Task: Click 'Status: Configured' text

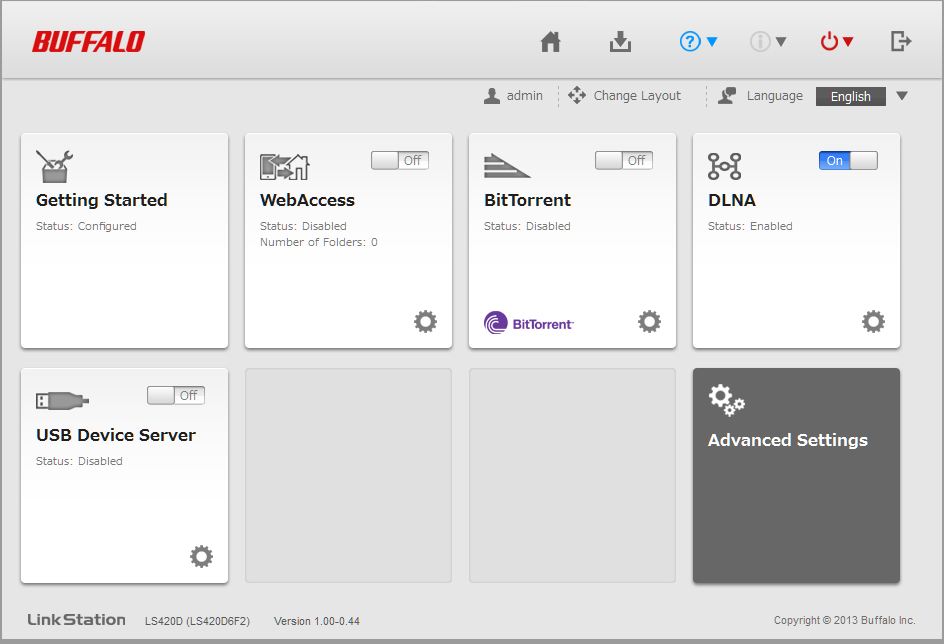Action: pyautogui.click(x=86, y=226)
